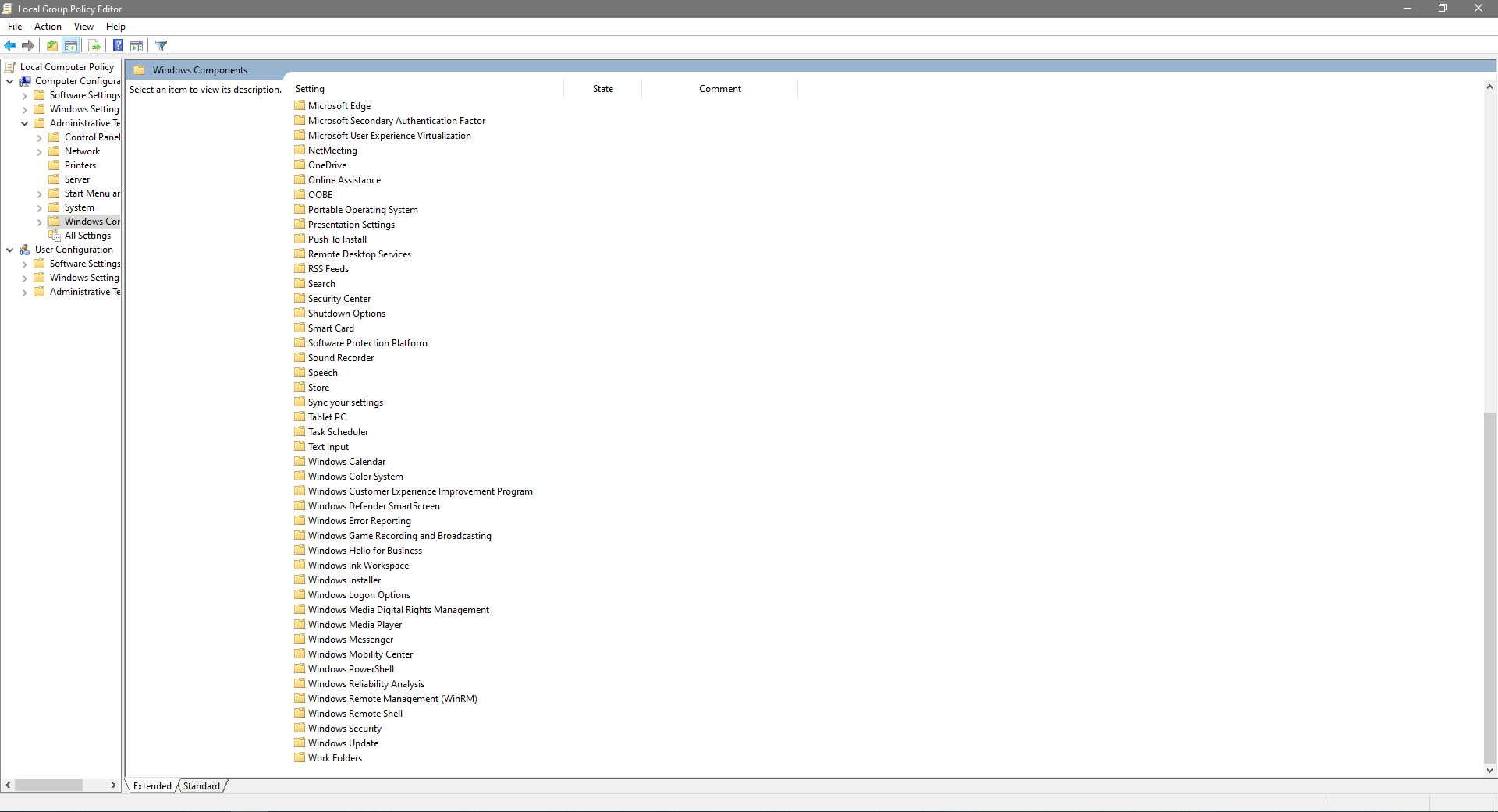Viewport: 1498px width, 812px height.
Task: Select Windows Error Reporting entry
Action: click(x=360, y=521)
